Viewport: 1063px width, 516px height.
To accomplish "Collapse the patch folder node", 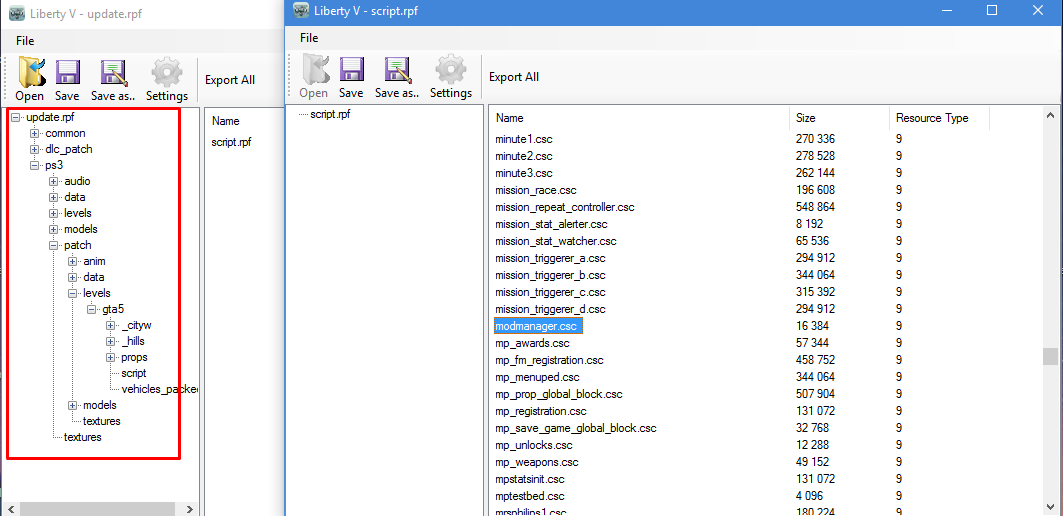I will [54, 245].
